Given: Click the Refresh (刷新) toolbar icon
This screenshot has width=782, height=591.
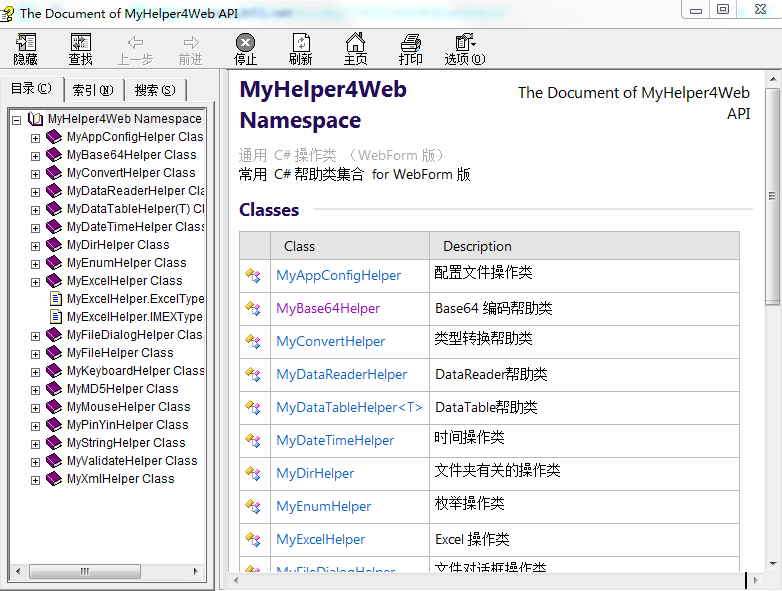Looking at the screenshot, I should click(300, 43).
